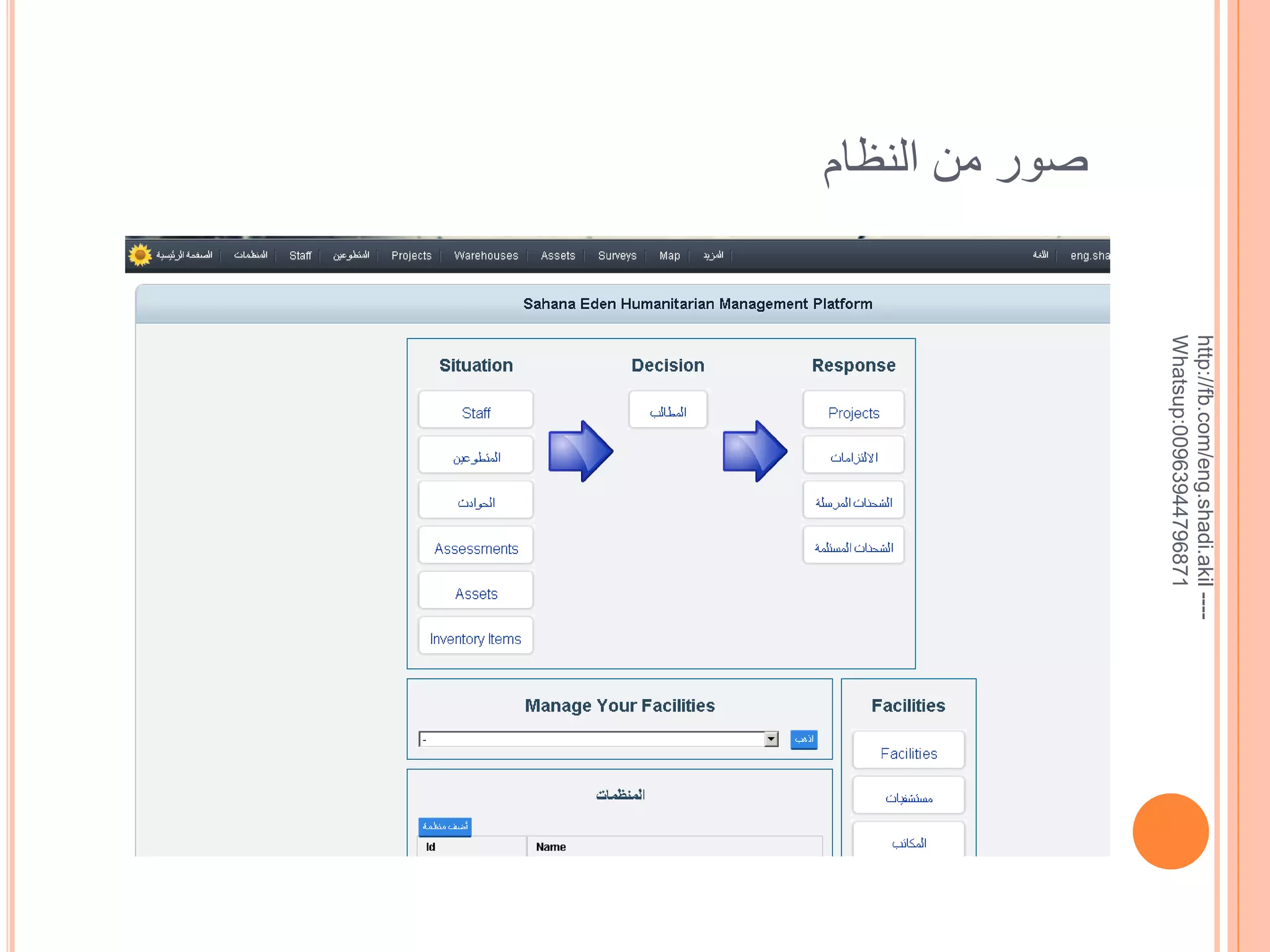
Task: Click the أضف منظمة add organization button
Action: (x=445, y=826)
